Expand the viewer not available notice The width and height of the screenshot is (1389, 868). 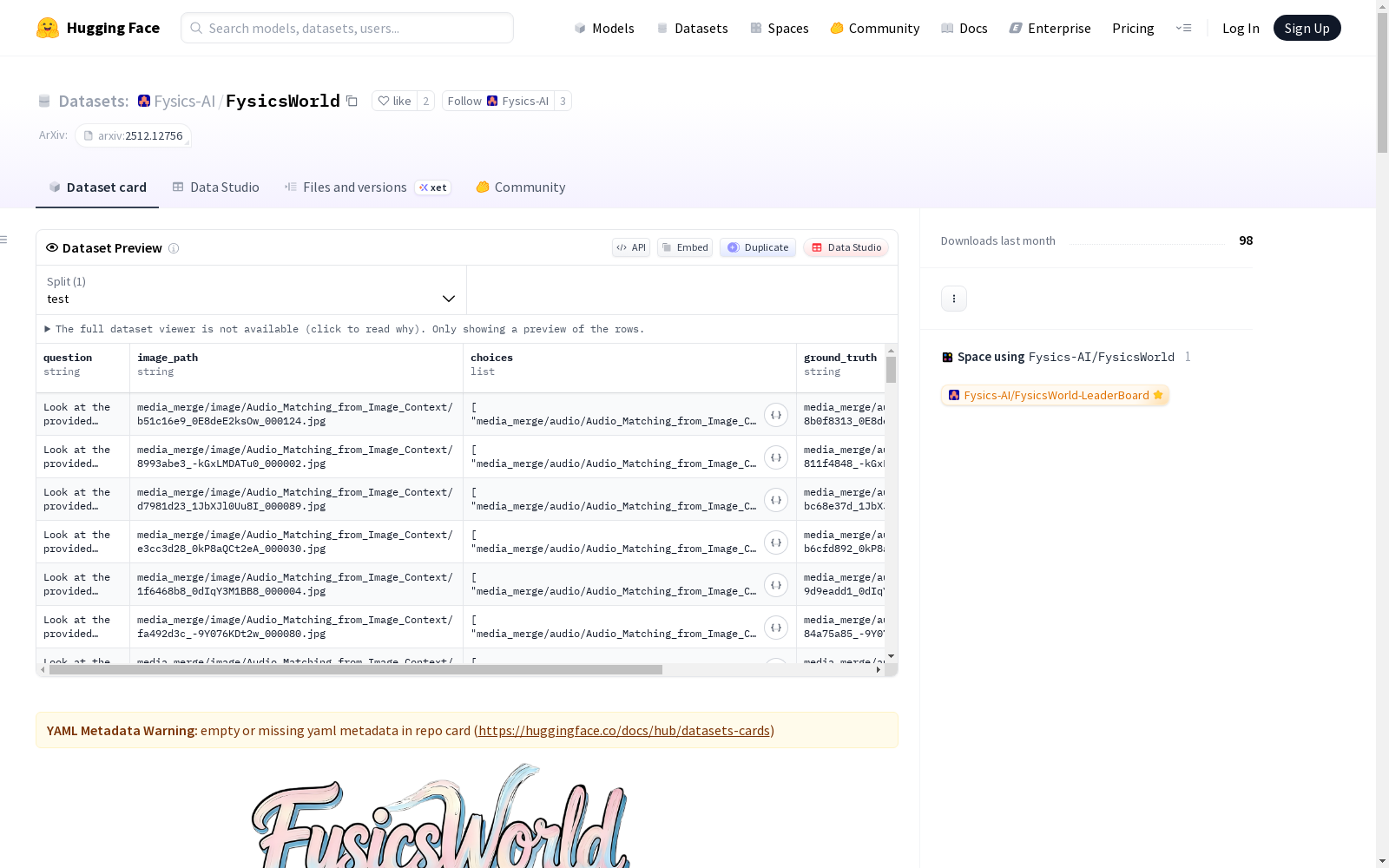345,329
